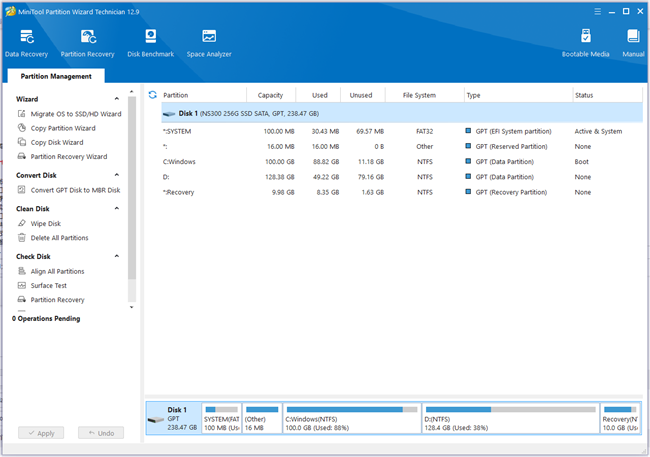Select the (Other) 16 MB block in disk map
650x457 pixels.
click(x=262, y=418)
